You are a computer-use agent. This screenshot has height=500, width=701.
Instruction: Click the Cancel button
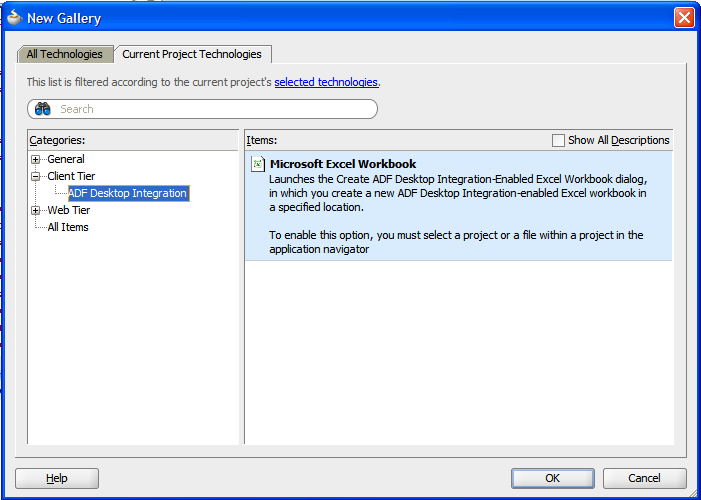click(644, 478)
